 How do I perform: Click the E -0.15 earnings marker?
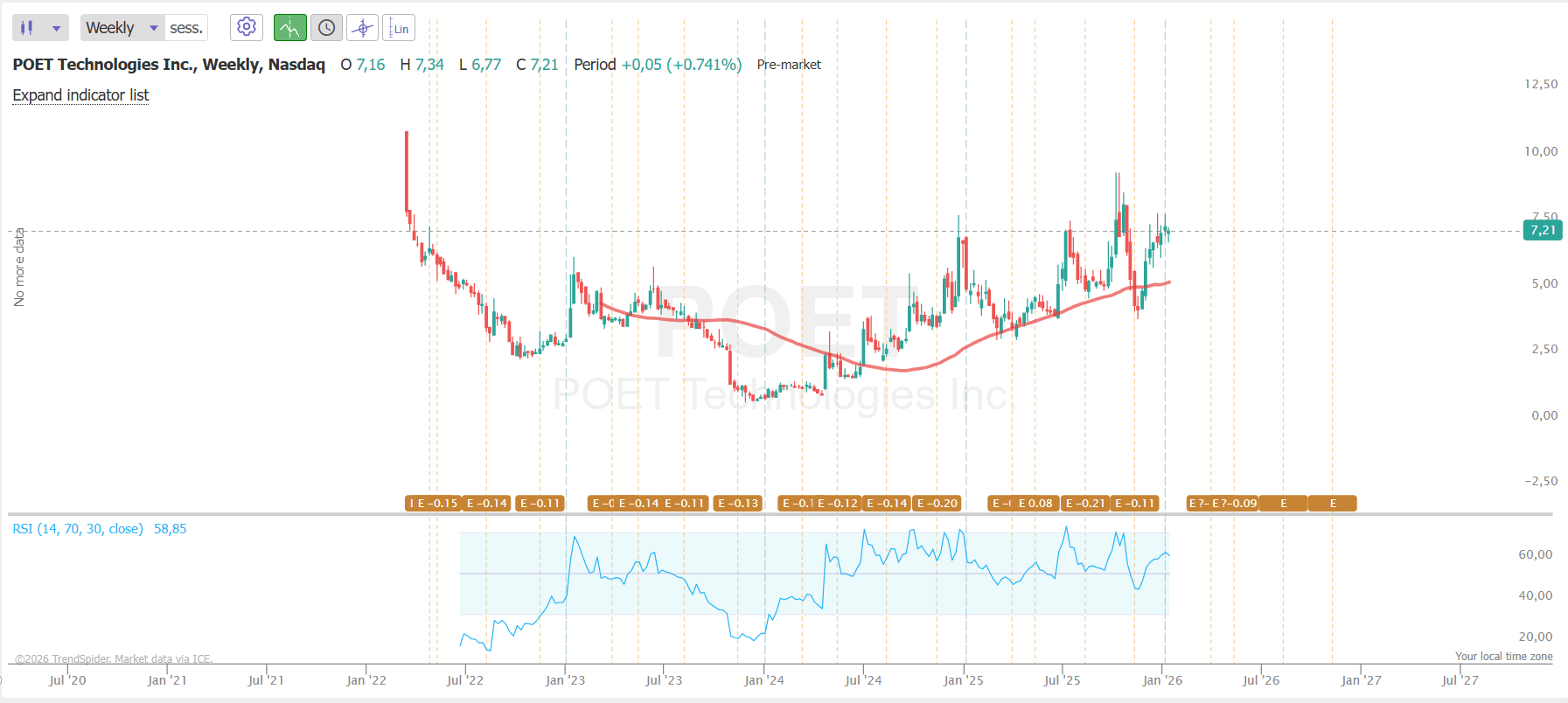(x=438, y=504)
